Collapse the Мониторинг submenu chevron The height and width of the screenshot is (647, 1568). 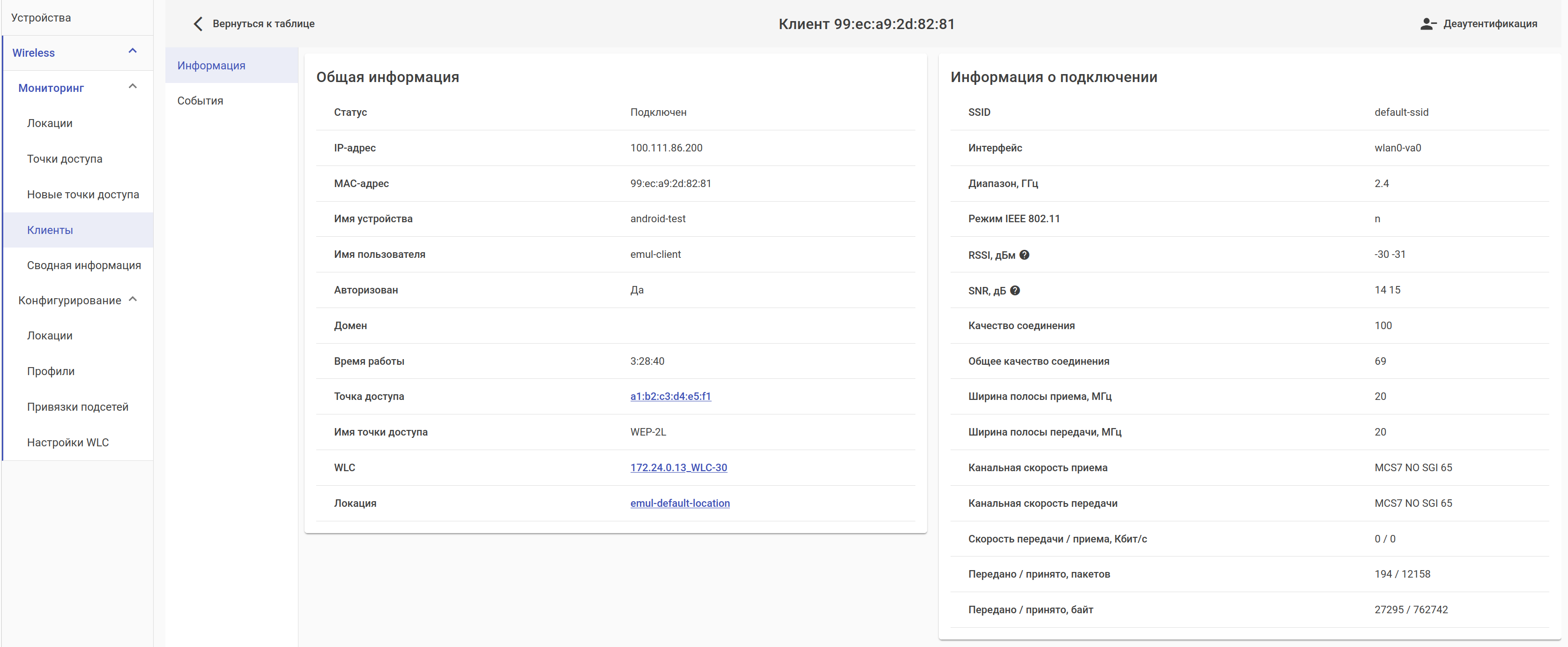(x=133, y=87)
